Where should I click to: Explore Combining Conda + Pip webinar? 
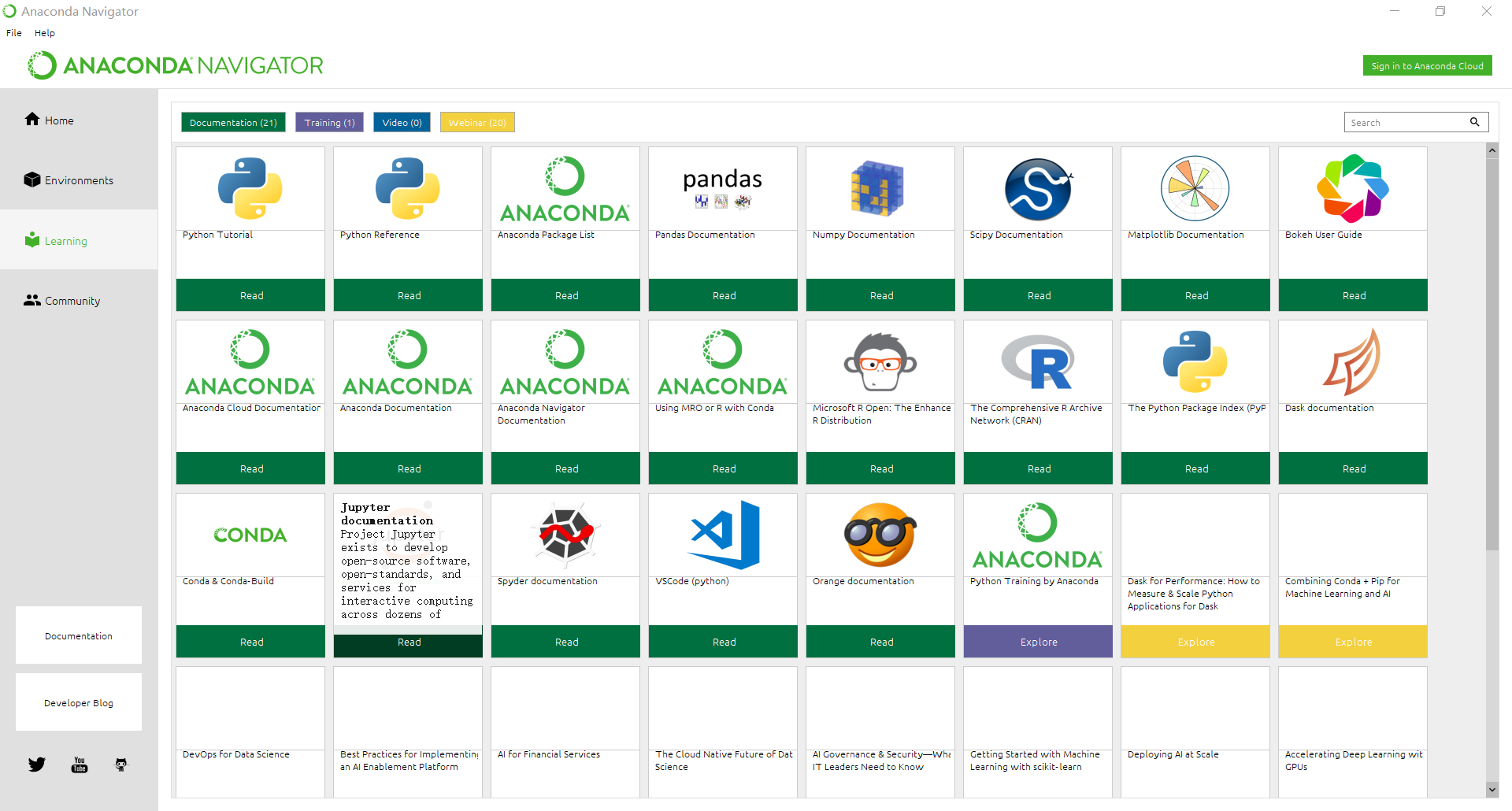[1353, 642]
